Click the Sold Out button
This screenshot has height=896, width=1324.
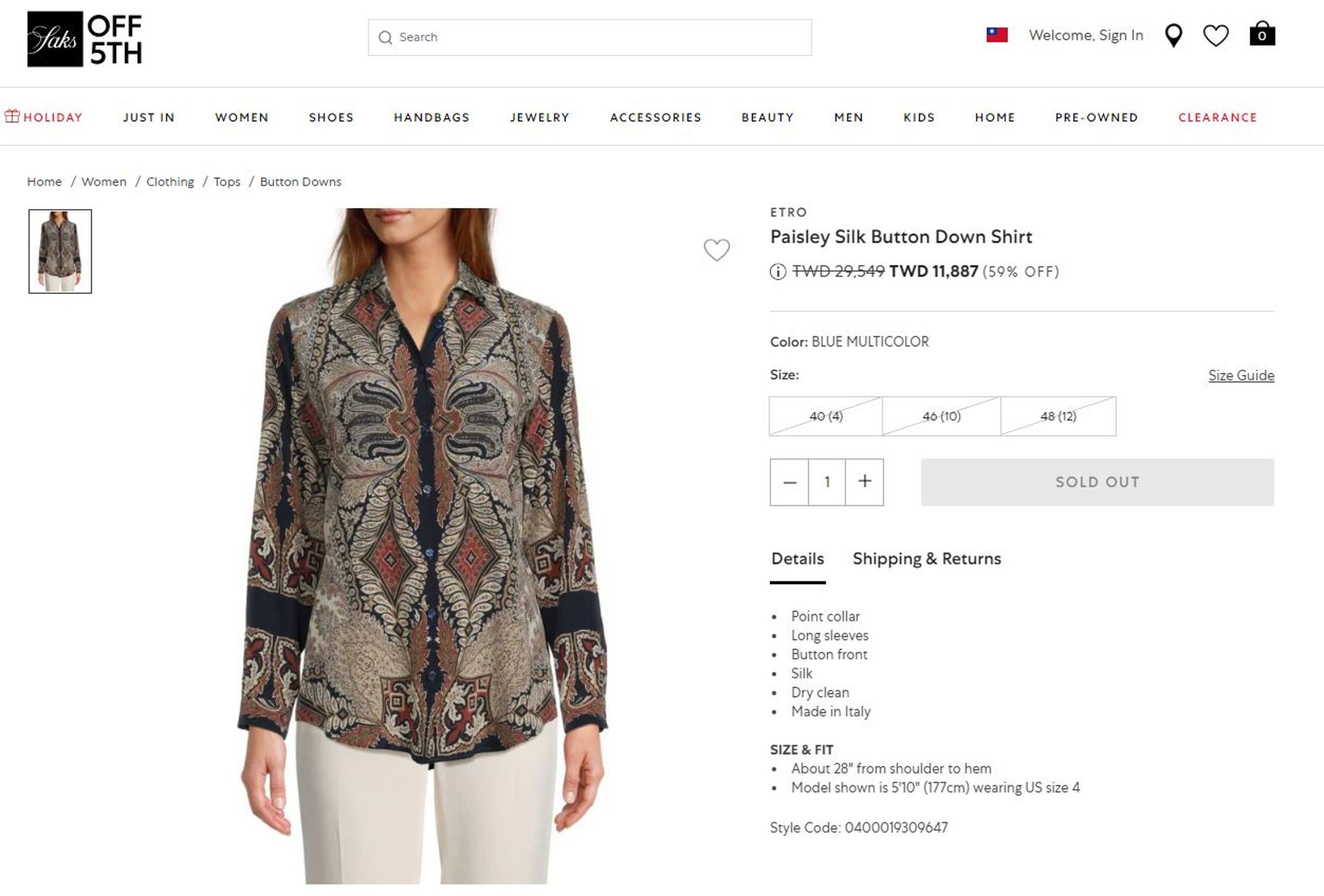tap(1097, 482)
